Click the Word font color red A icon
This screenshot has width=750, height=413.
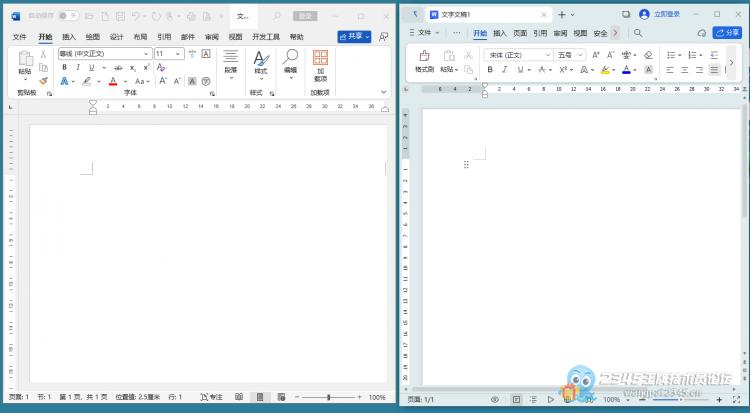pyautogui.click(x=112, y=81)
